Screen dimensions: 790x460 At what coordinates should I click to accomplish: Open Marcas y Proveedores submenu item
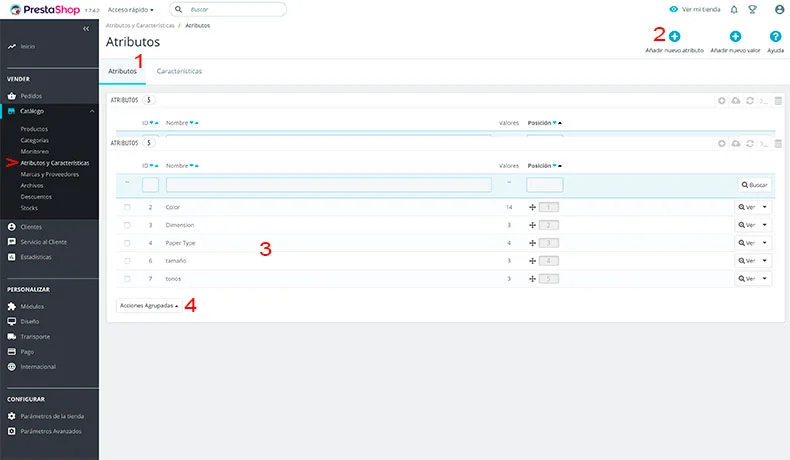[50, 174]
